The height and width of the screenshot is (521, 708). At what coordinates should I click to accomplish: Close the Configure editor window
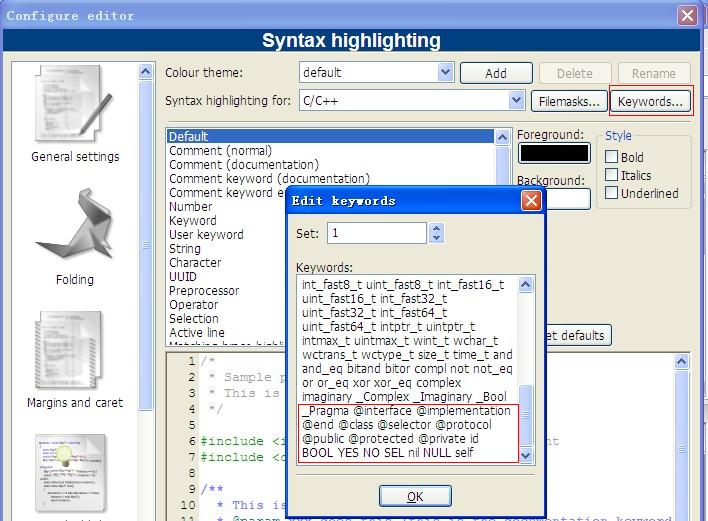(687, 15)
